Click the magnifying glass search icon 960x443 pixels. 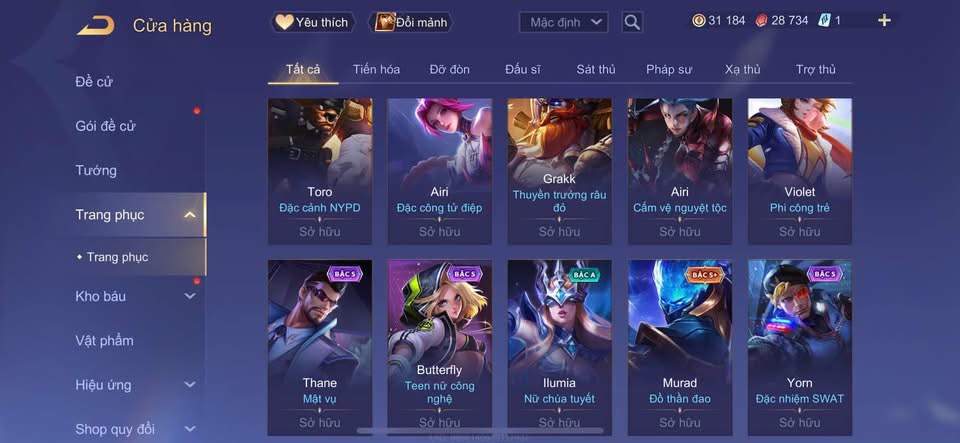pos(632,23)
